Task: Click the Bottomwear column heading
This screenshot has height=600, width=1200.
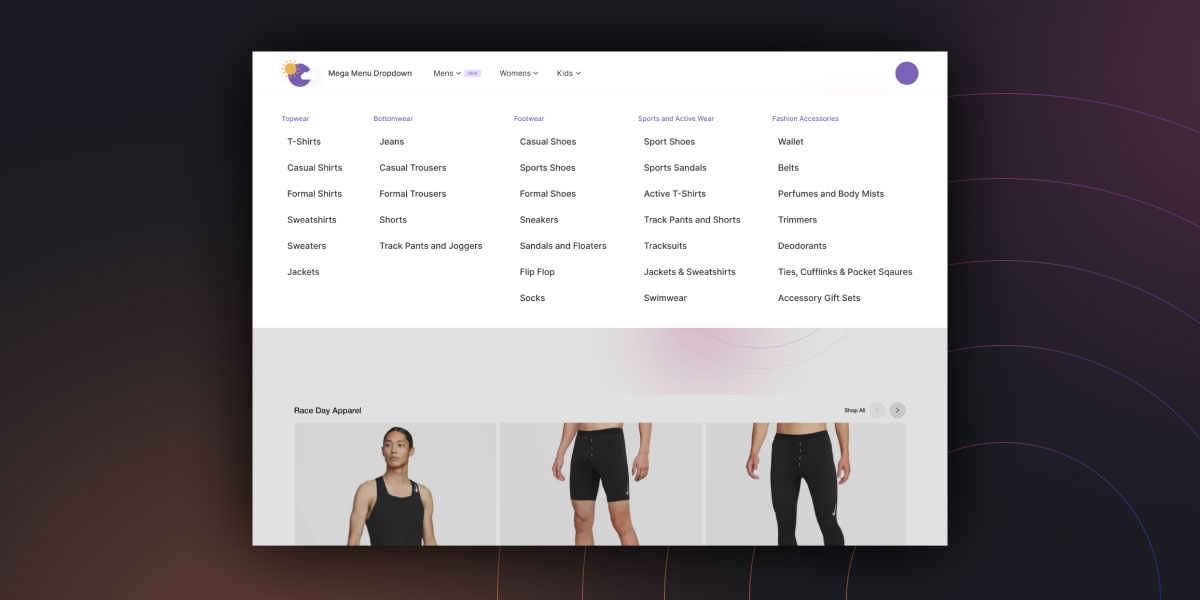Action: tap(393, 119)
